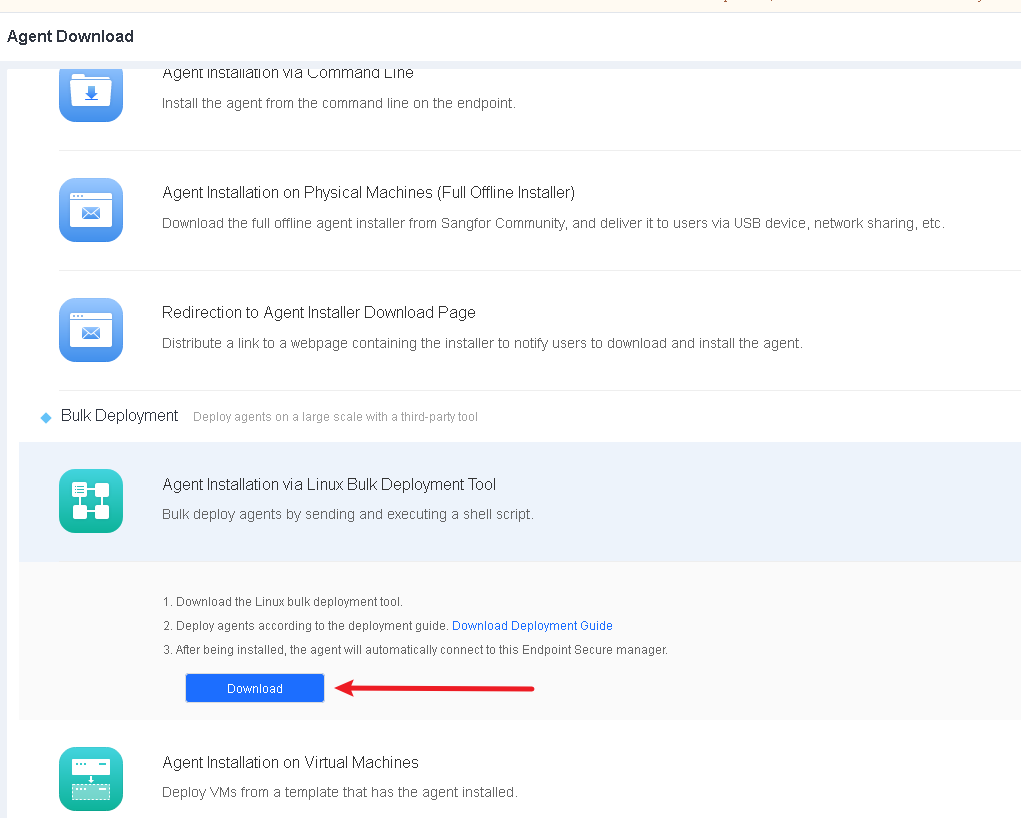Click the Agent Download page heading
This screenshot has height=818, width=1021.
pyautogui.click(x=70, y=36)
